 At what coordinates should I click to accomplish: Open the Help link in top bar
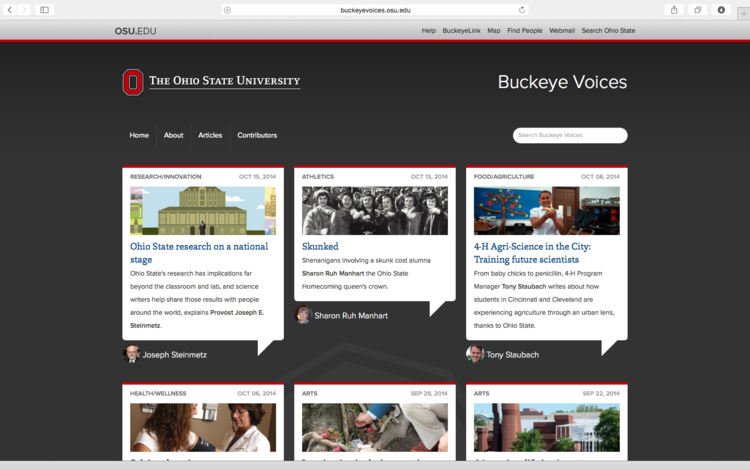tap(429, 31)
